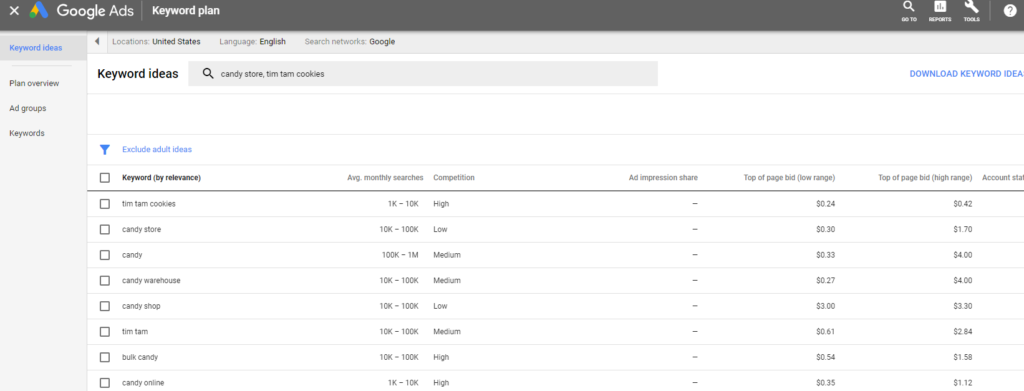Check the box for bulk candy
Screen dimensions: 1024x391
point(104,357)
